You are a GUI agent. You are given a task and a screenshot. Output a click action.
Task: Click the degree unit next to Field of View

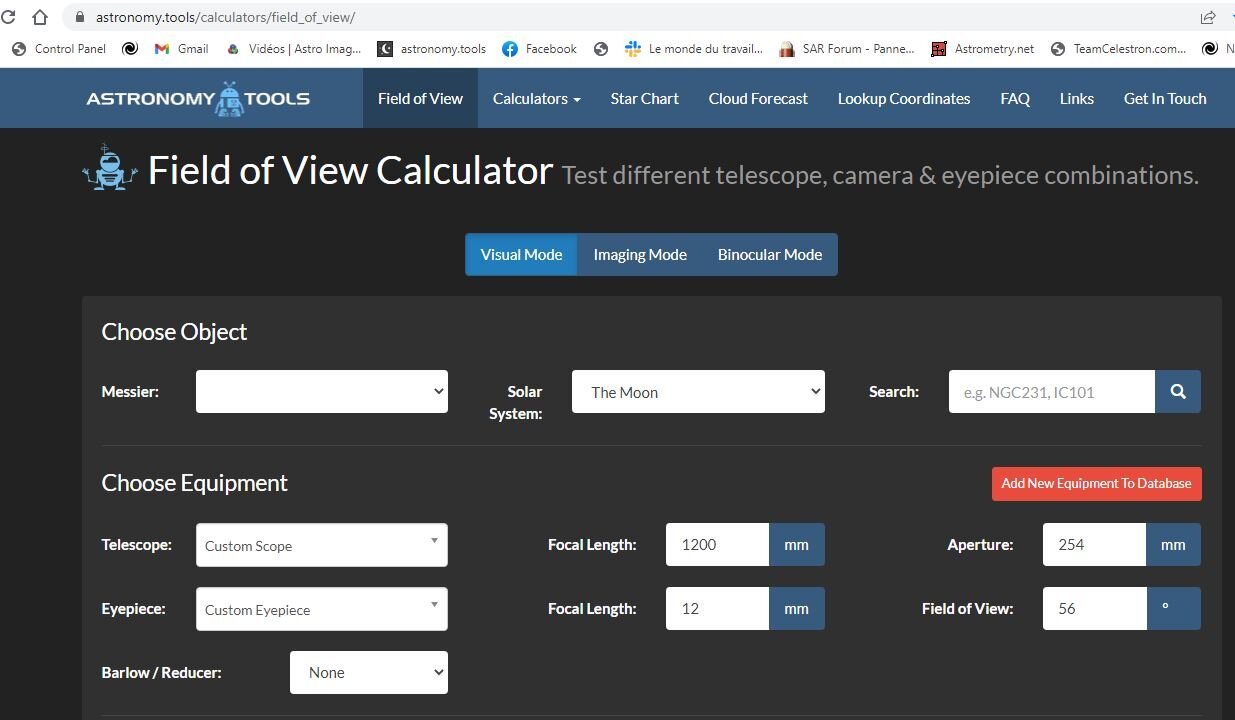click(x=1173, y=608)
